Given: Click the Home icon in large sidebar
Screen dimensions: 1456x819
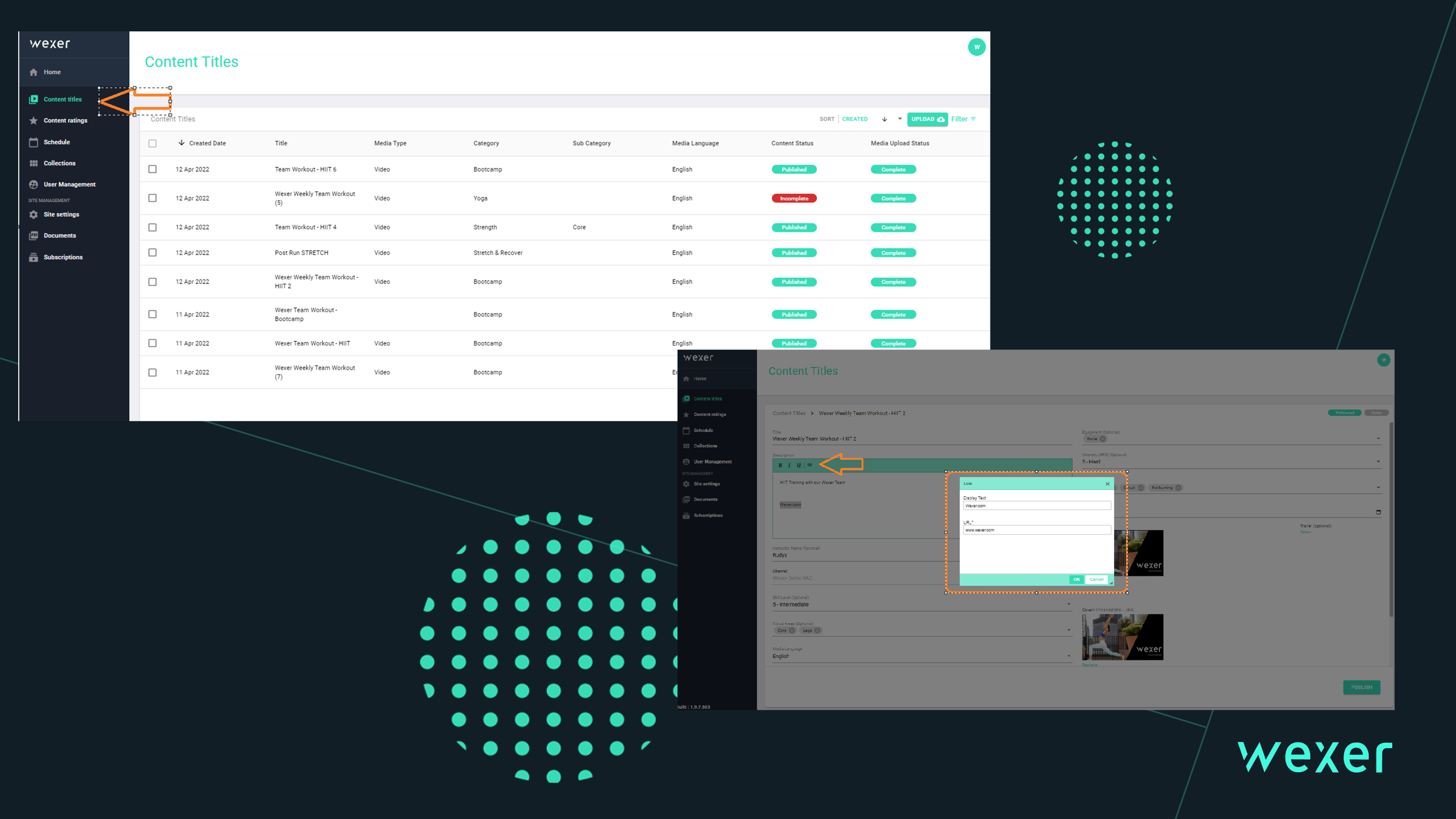Looking at the screenshot, I should point(33,72).
